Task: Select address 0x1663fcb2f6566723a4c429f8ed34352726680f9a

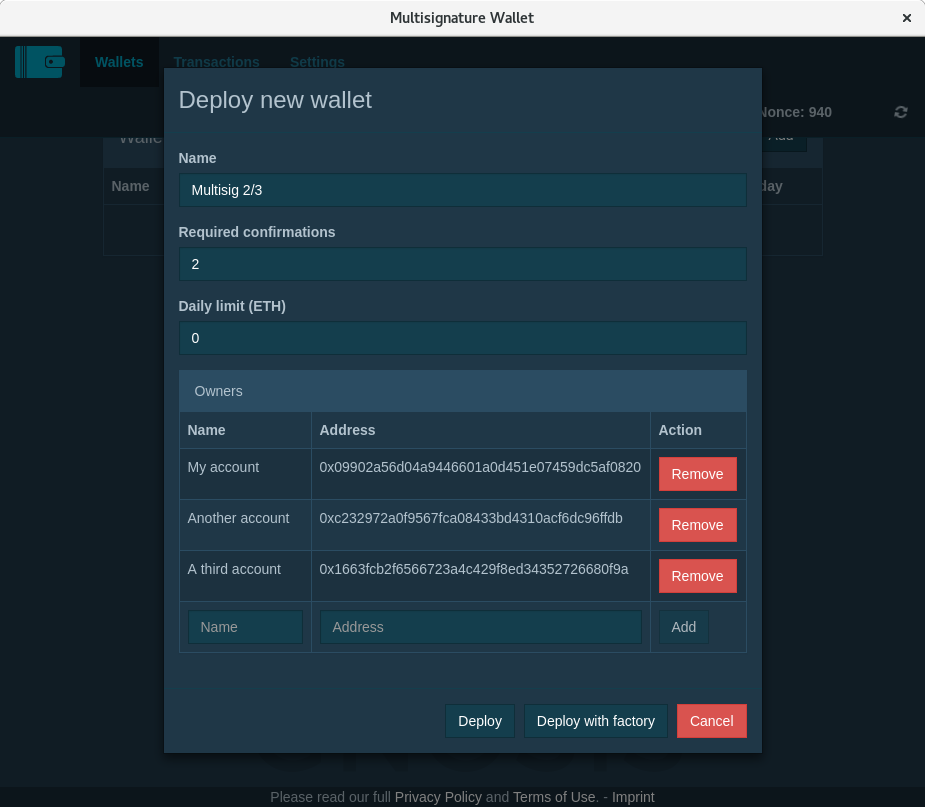Action: pos(474,569)
